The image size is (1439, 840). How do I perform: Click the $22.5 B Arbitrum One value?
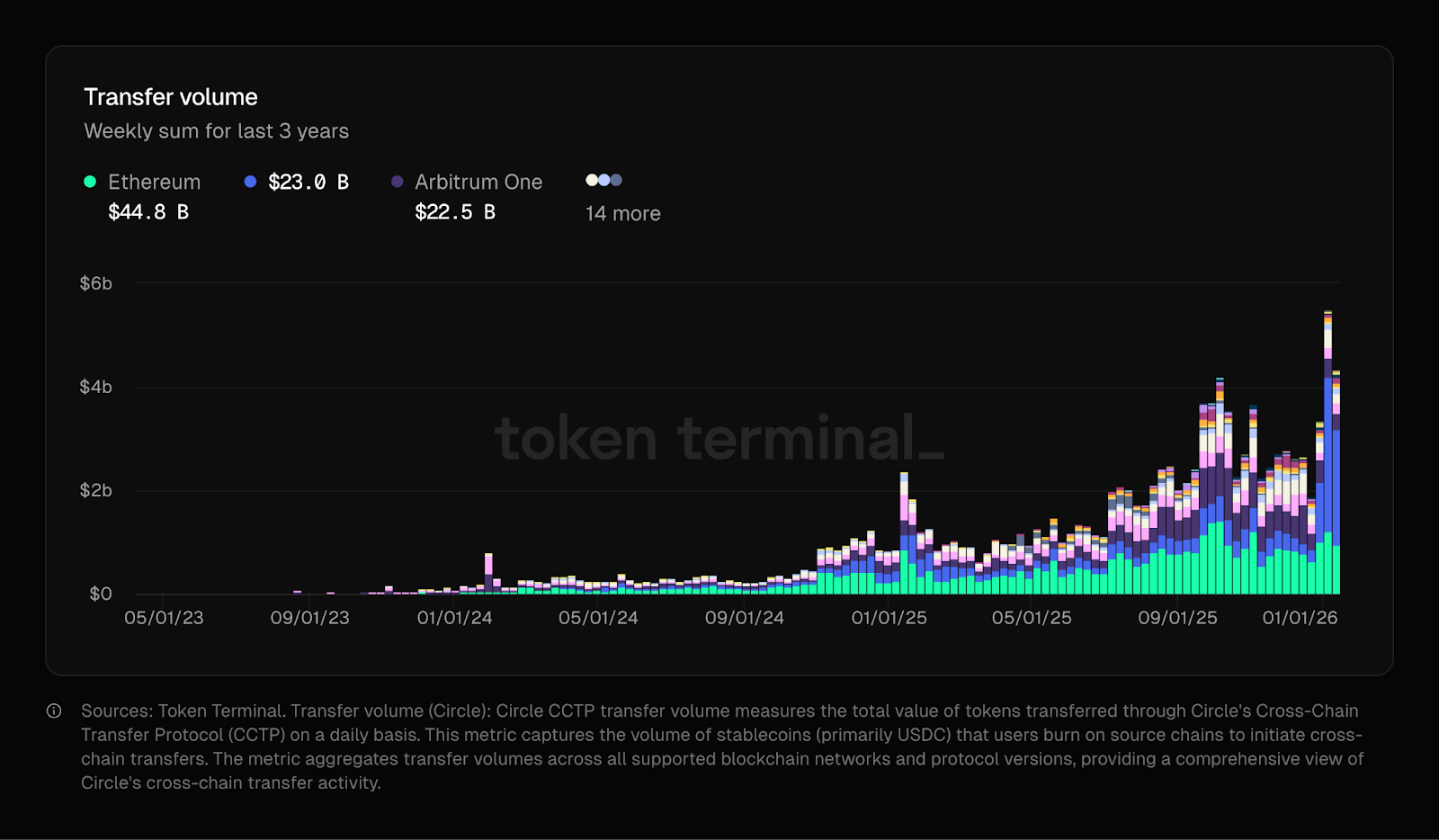pyautogui.click(x=454, y=212)
